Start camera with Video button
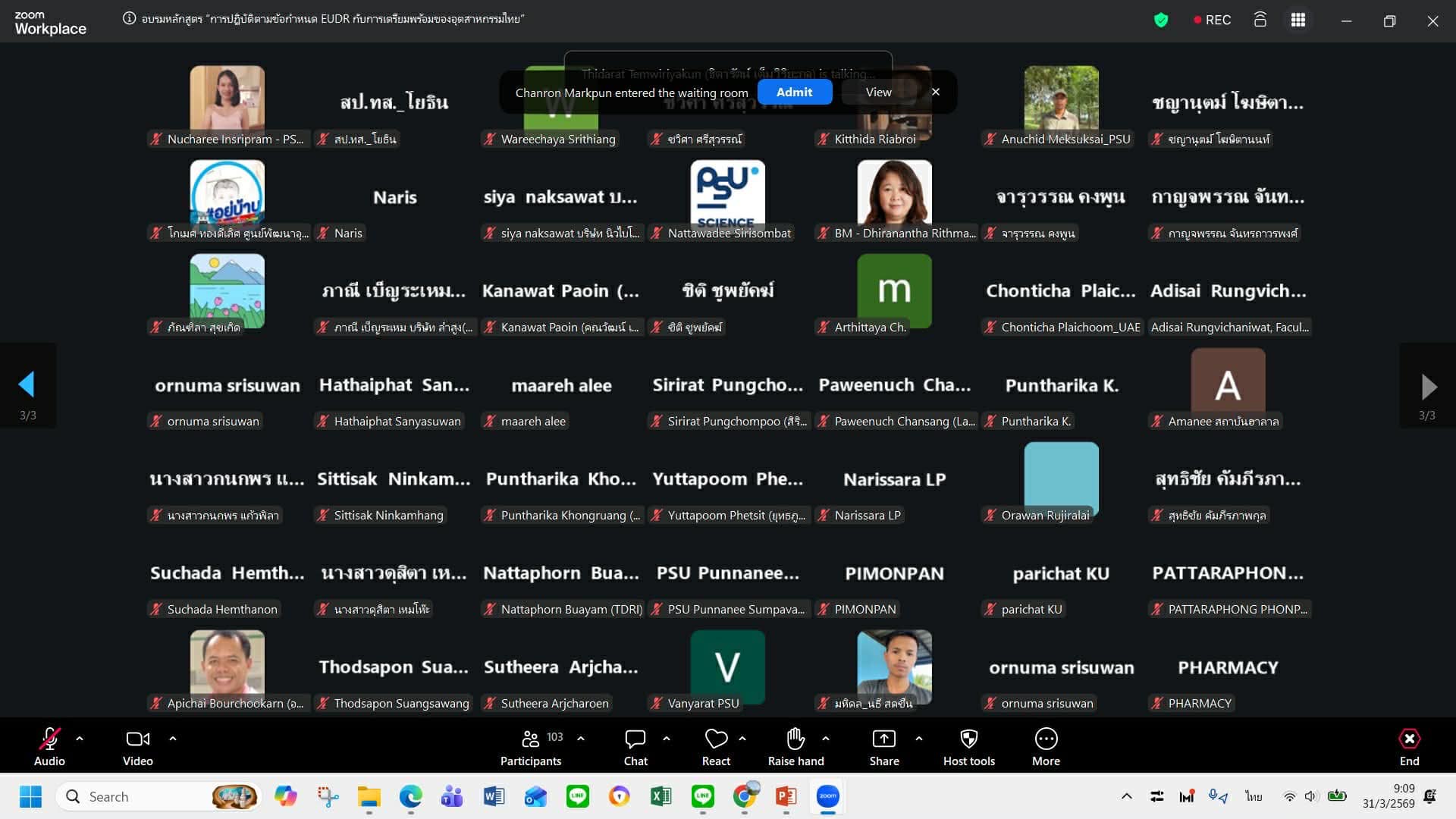The width and height of the screenshot is (1456, 819). tap(137, 739)
